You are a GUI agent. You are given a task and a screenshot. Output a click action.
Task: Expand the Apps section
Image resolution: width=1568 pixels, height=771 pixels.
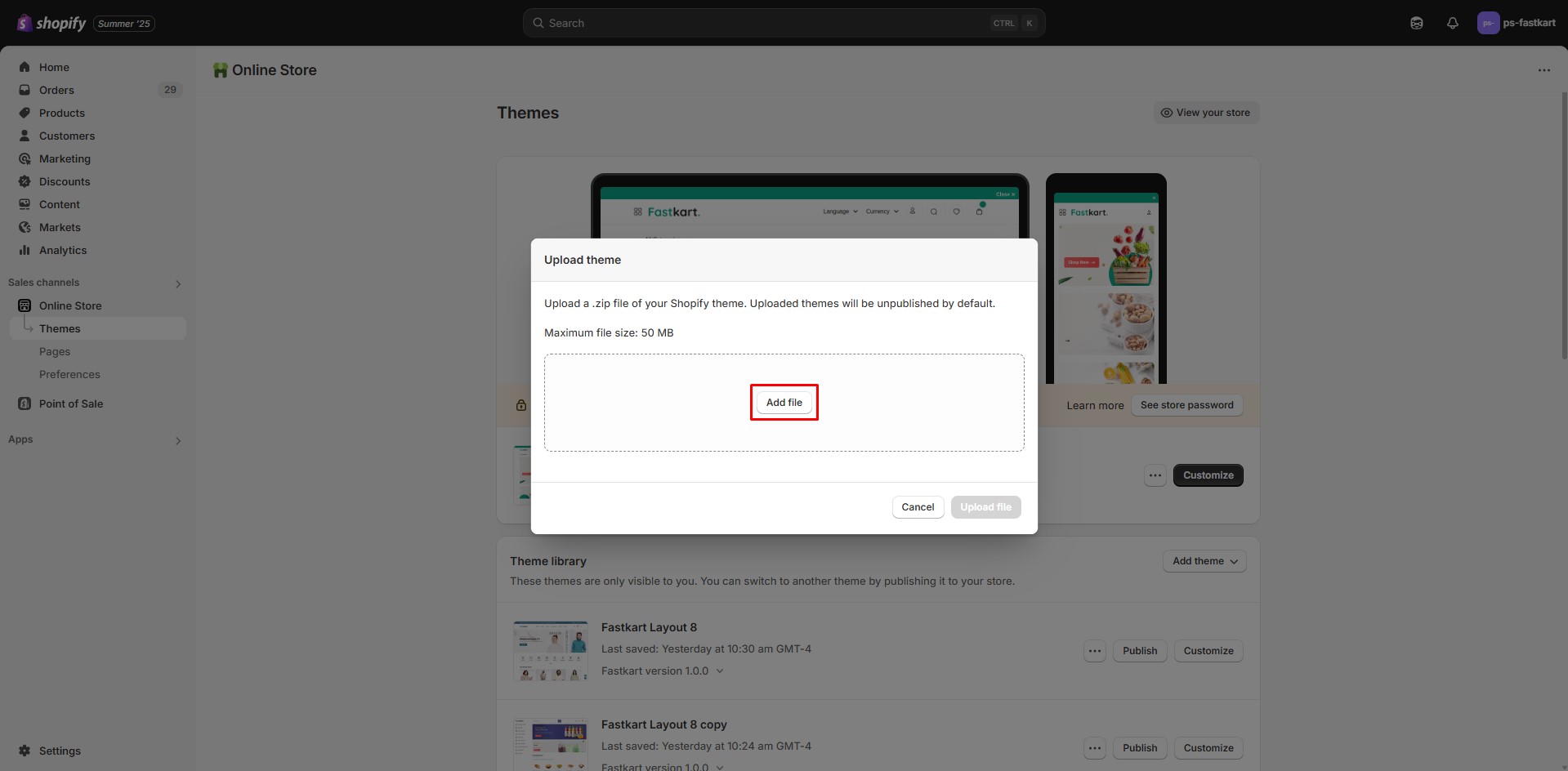178,441
